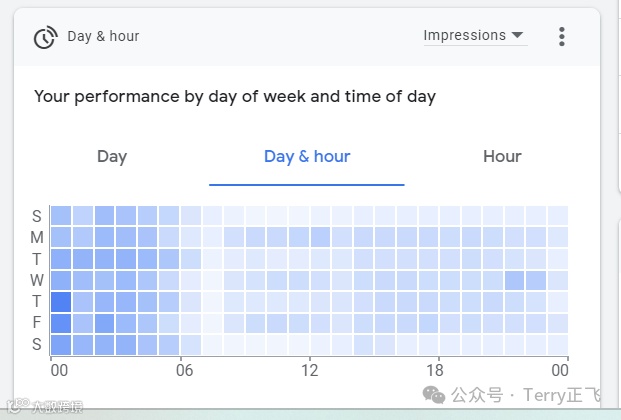Viewport: 621px width, 420px height.
Task: Select the Sunday 00 cell in top row
Action: pyautogui.click(x=61, y=216)
